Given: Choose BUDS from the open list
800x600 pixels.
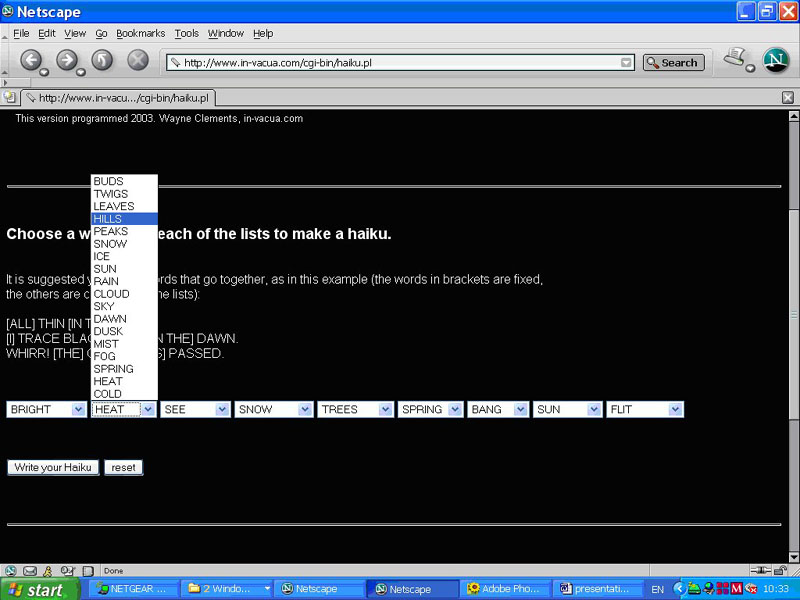Looking at the screenshot, I should click(124, 181).
